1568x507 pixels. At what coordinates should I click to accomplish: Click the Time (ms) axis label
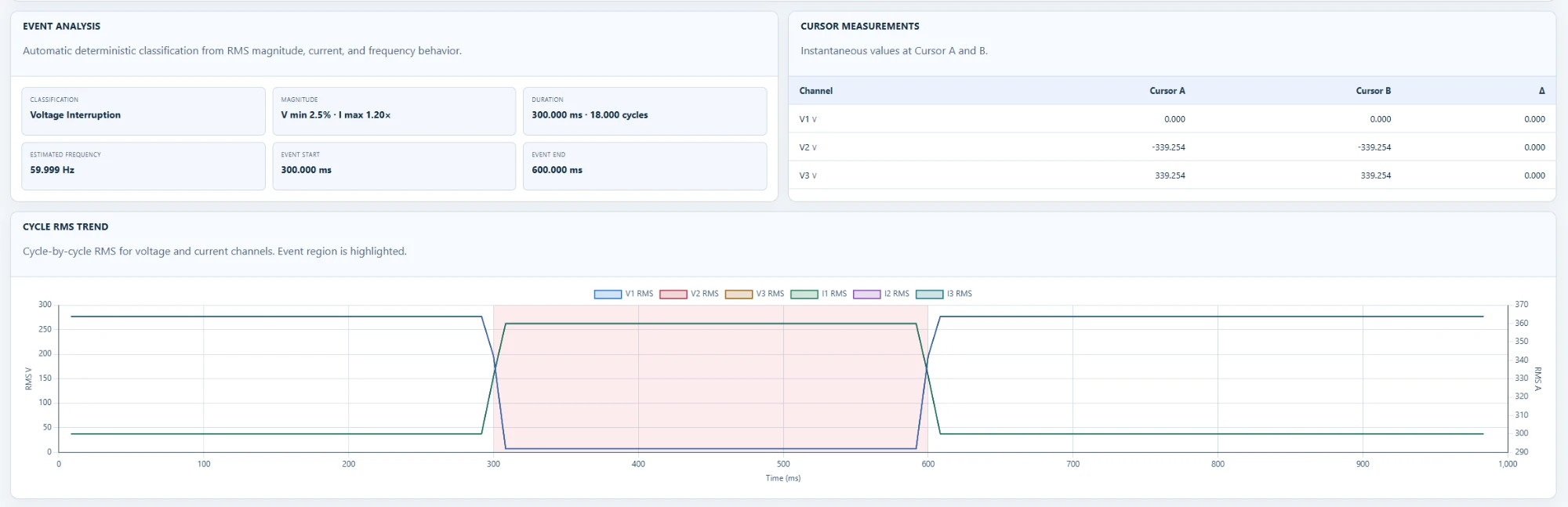pos(782,478)
